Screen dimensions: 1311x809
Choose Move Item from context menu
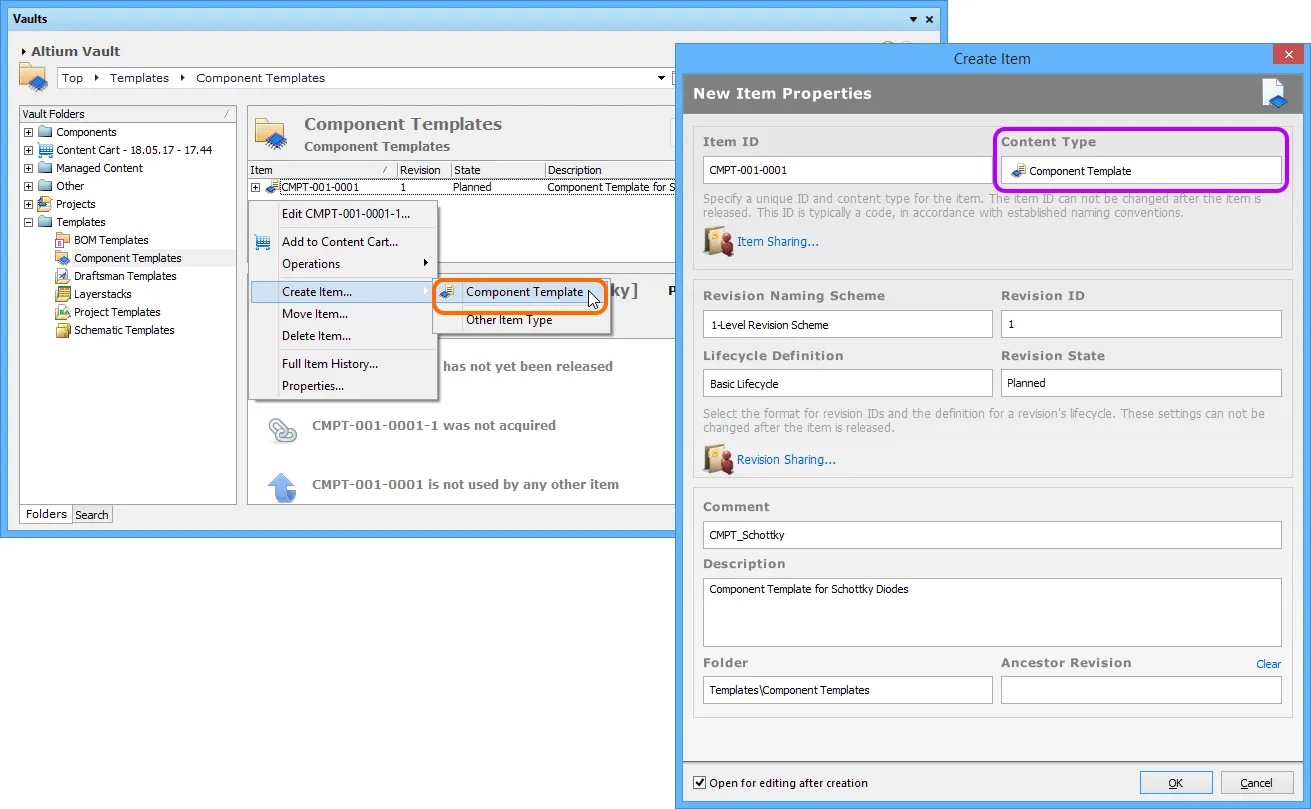point(343,314)
